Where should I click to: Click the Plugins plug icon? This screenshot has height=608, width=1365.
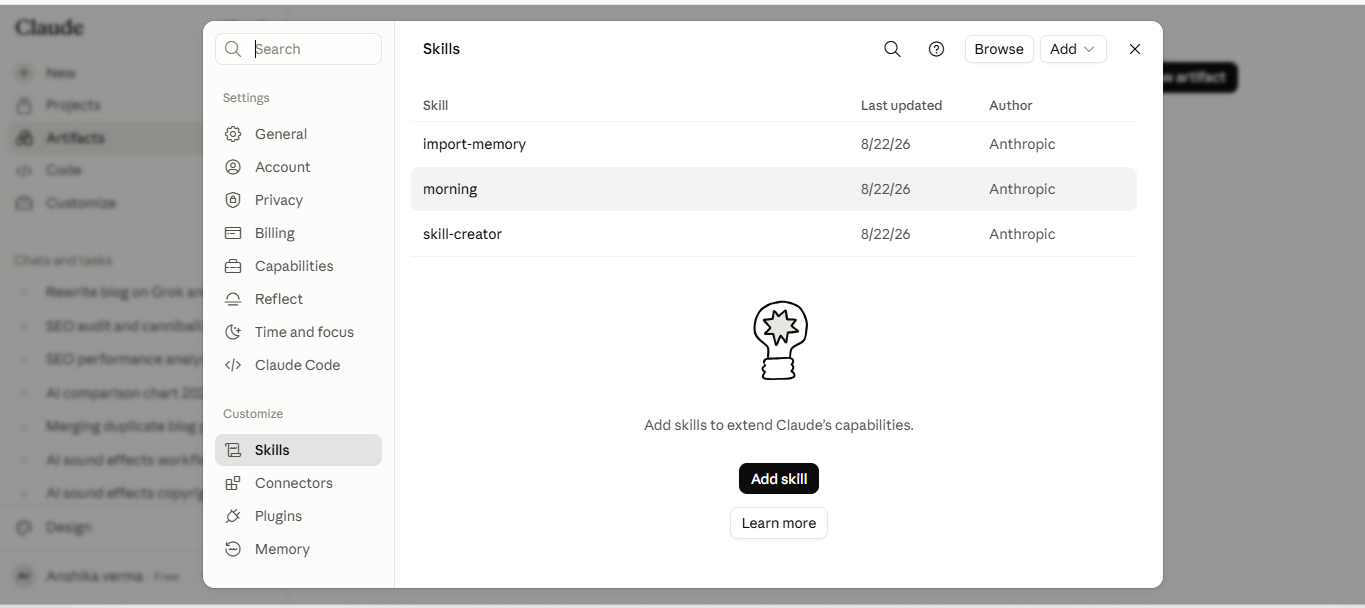tap(233, 516)
